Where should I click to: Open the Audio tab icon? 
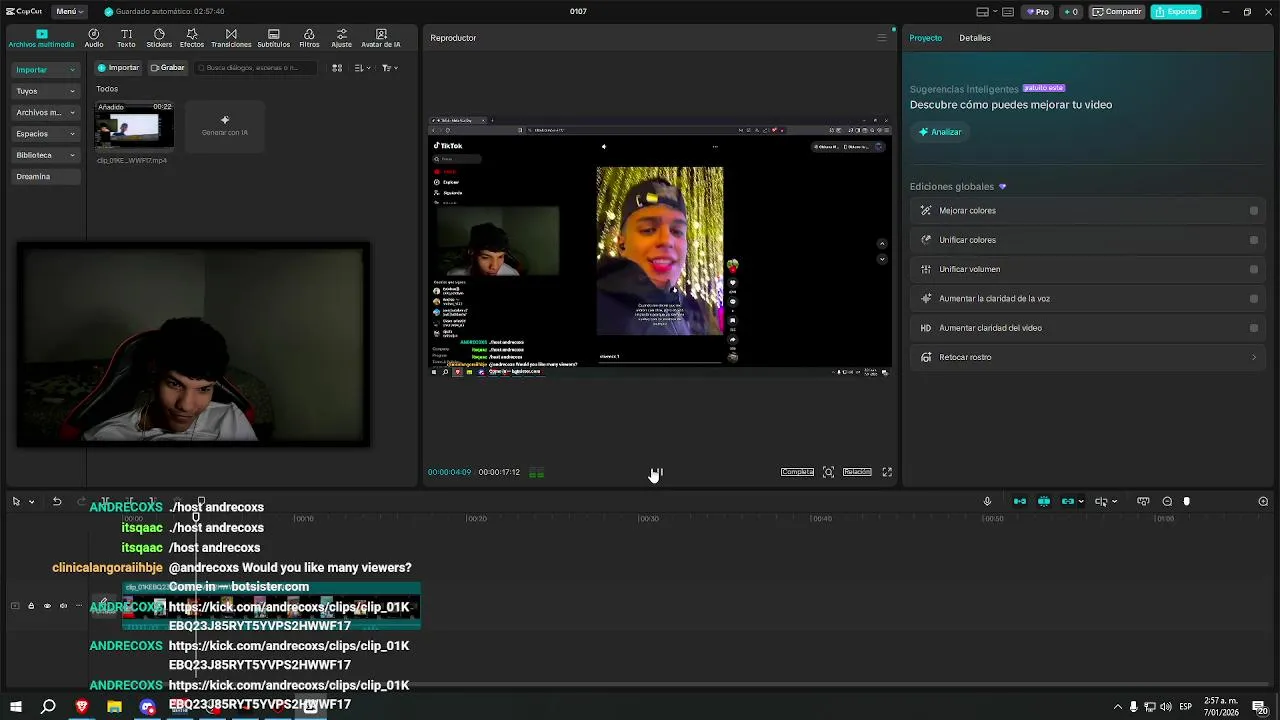pos(93,38)
